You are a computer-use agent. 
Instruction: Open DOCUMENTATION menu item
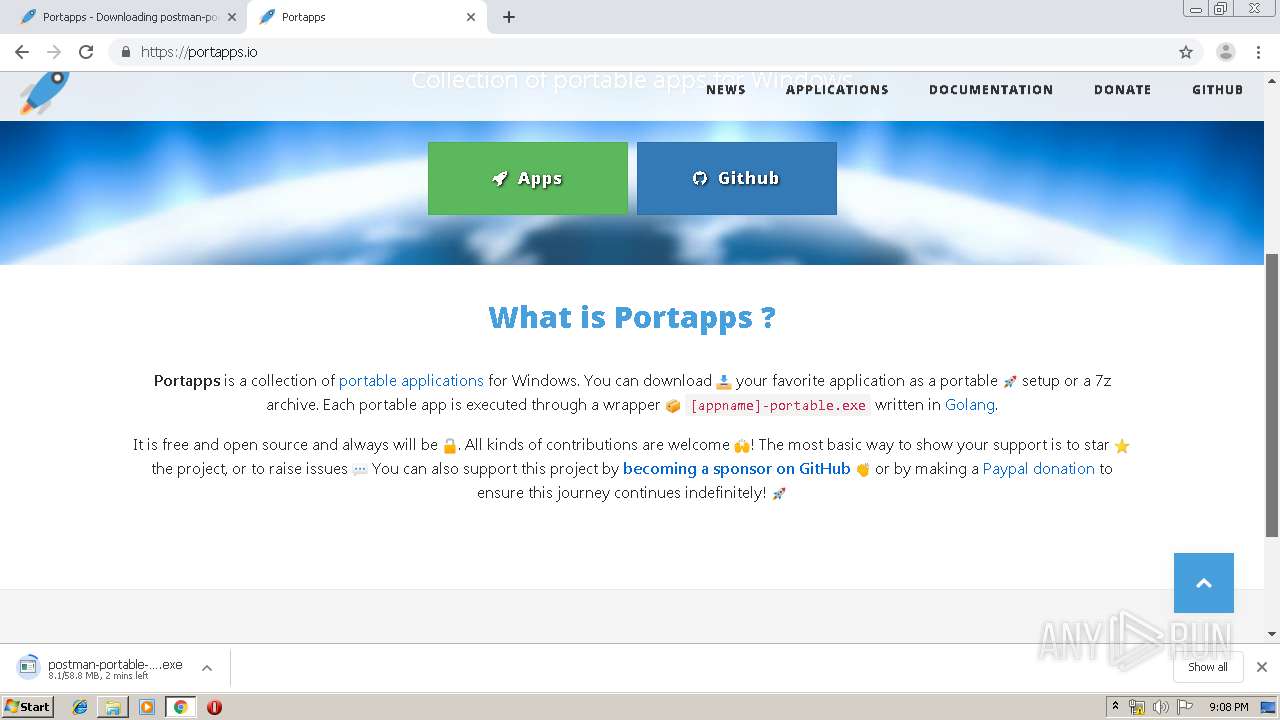(991, 90)
